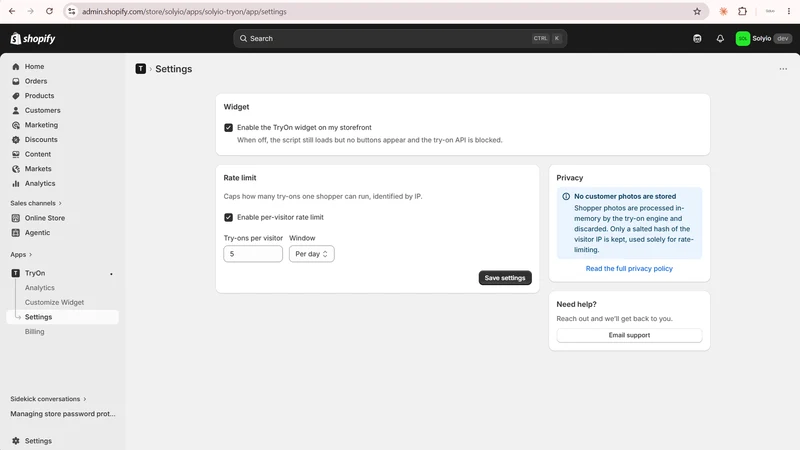Open the notifications bell
The width and height of the screenshot is (800, 450).
point(720,39)
